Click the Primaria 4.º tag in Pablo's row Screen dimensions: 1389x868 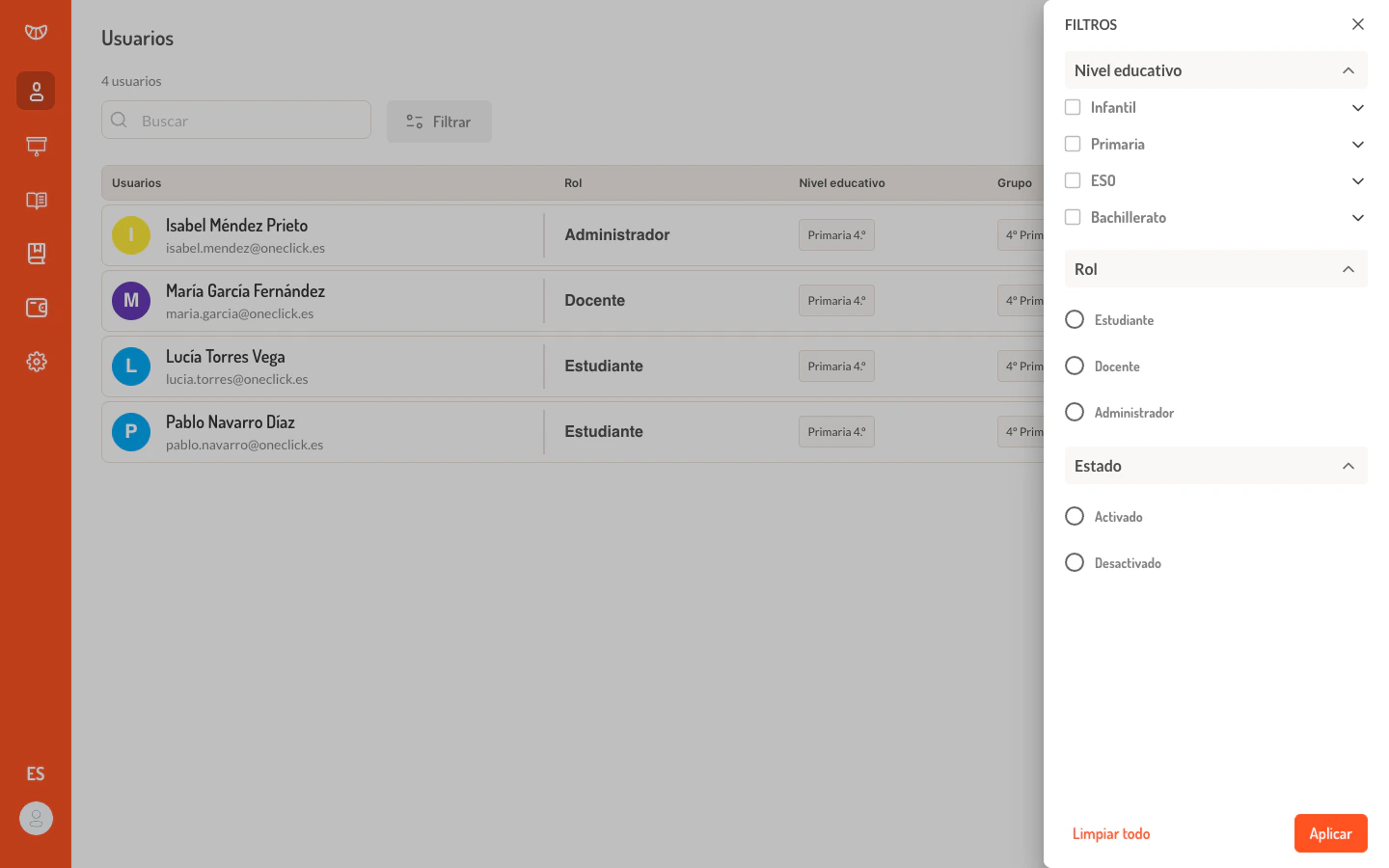(836, 432)
